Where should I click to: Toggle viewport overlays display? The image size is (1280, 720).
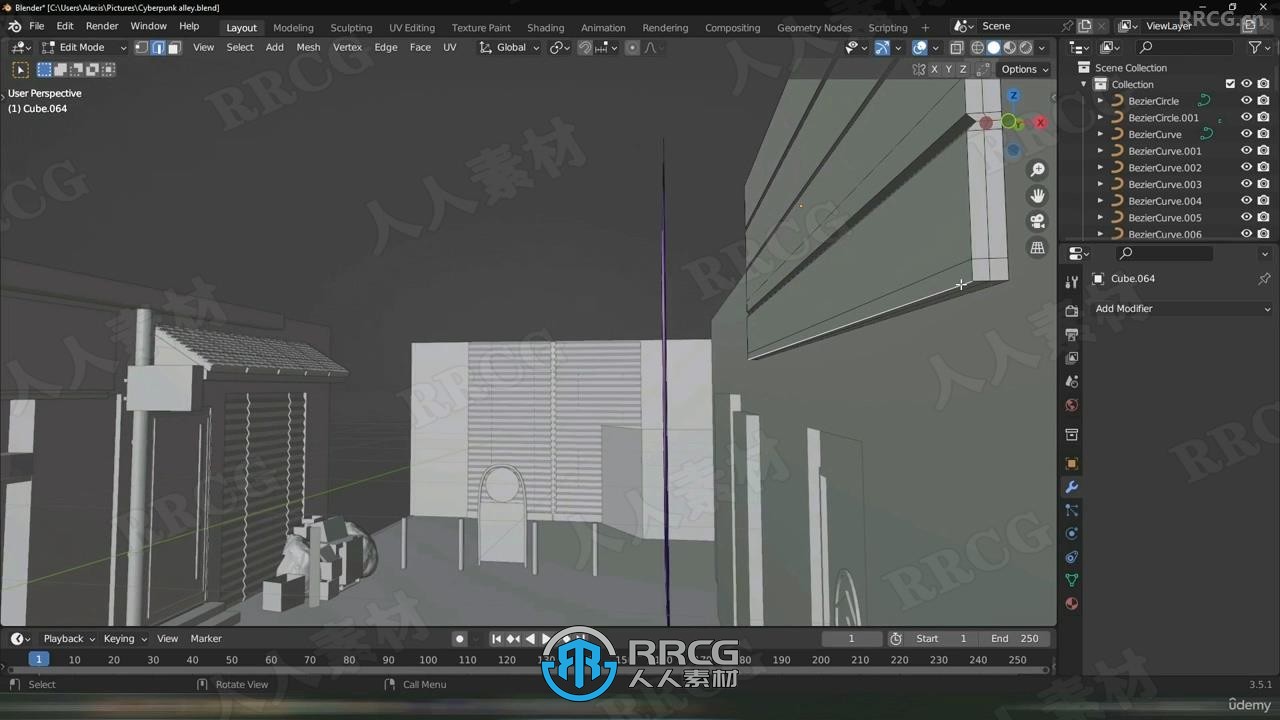(920, 47)
